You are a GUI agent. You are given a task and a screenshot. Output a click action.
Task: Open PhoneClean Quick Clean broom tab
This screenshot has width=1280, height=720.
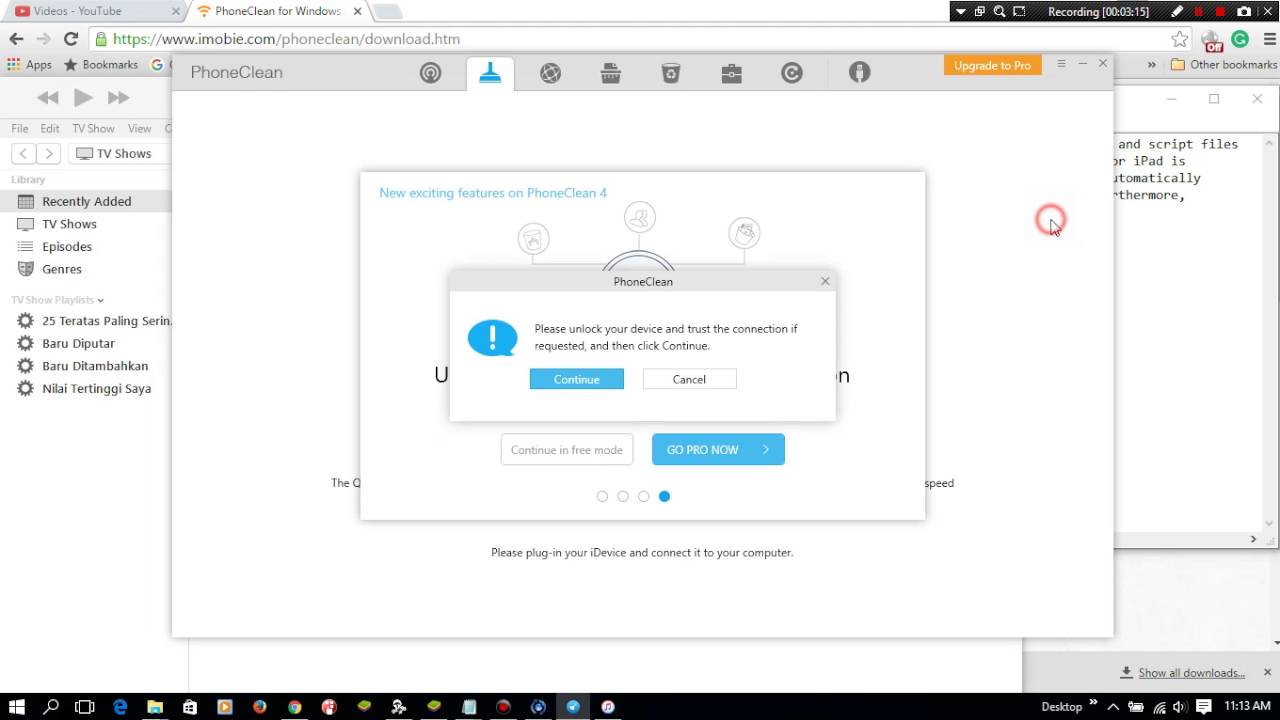pos(490,73)
